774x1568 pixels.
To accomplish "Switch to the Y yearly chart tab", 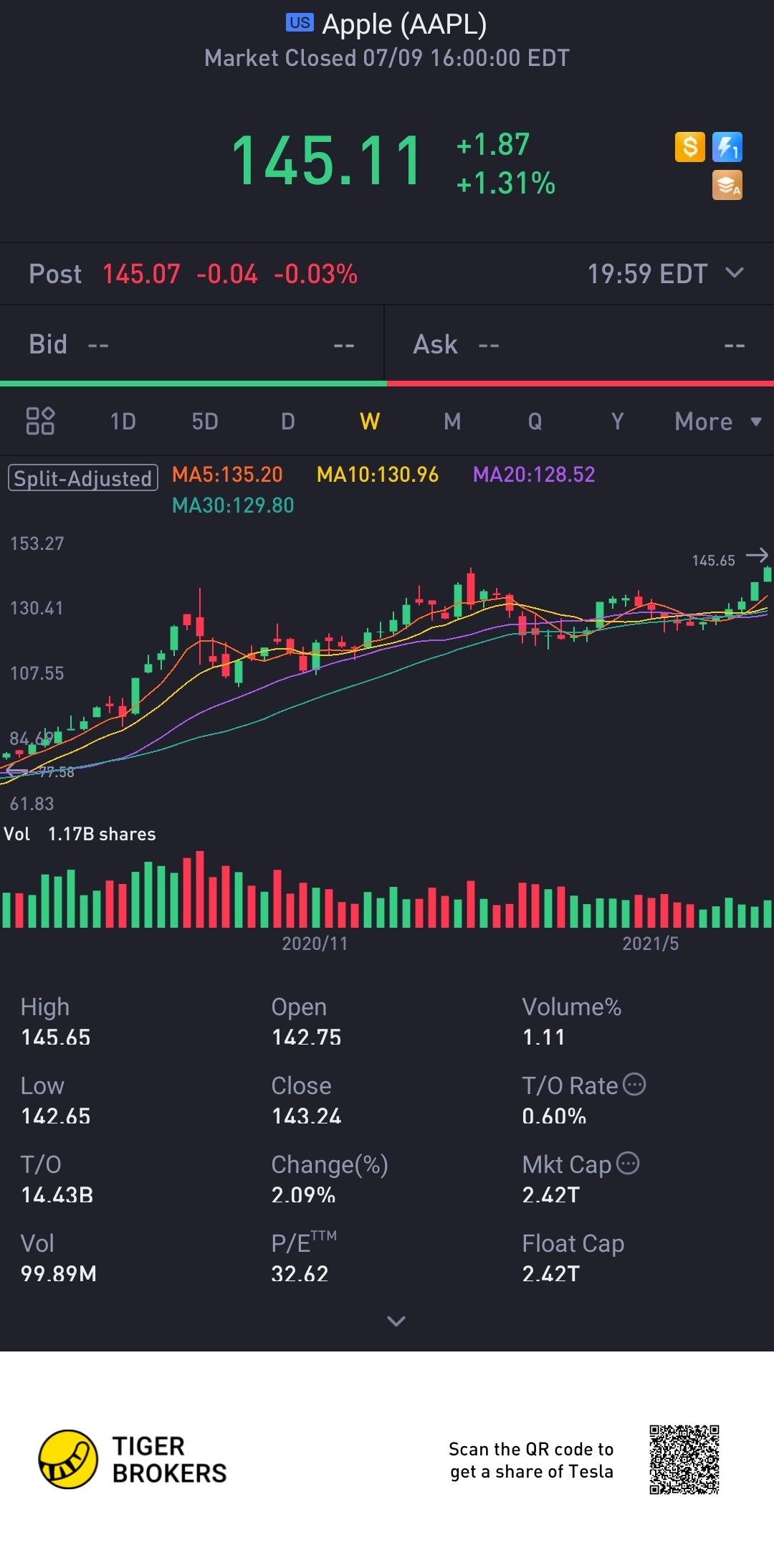I will click(617, 422).
